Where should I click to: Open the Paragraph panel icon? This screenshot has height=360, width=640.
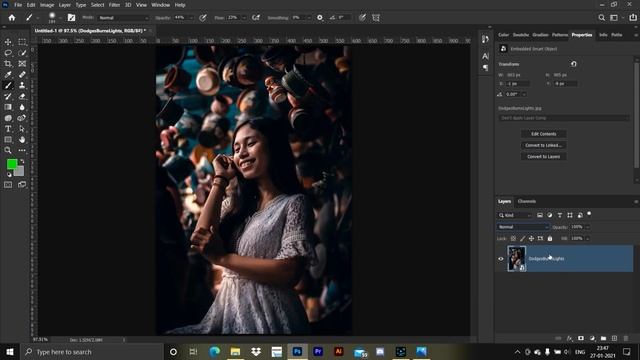[485, 68]
